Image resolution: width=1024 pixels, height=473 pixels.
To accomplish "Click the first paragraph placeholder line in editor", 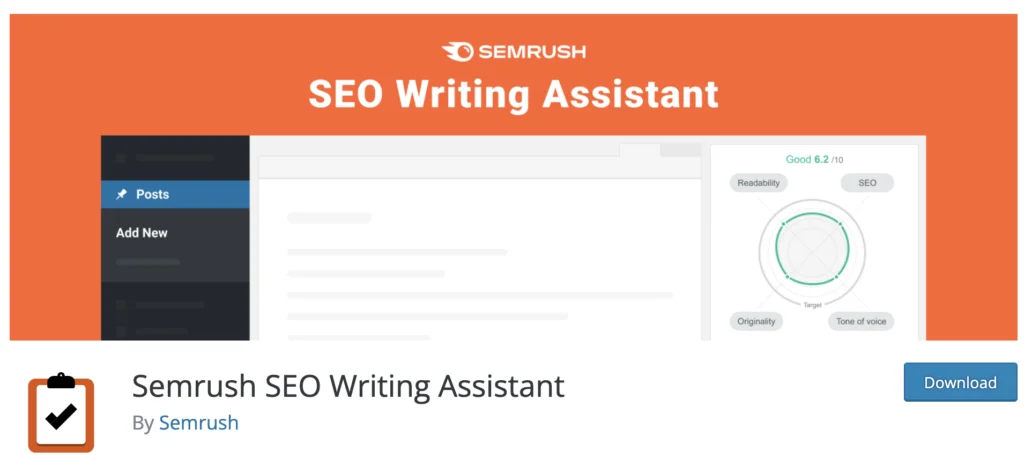I will pyautogui.click(x=396, y=251).
